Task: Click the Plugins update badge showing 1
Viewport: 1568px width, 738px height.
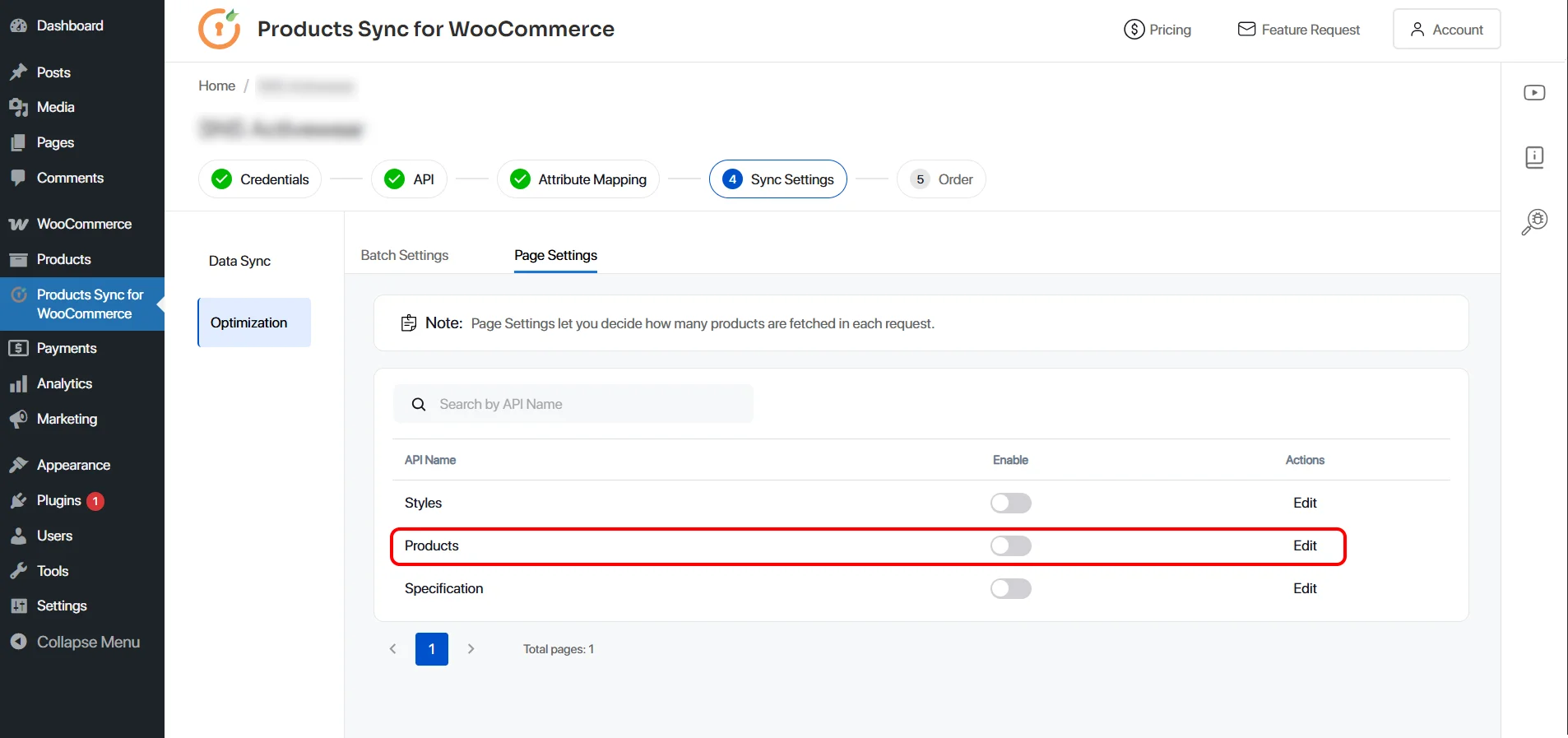Action: [x=95, y=501]
